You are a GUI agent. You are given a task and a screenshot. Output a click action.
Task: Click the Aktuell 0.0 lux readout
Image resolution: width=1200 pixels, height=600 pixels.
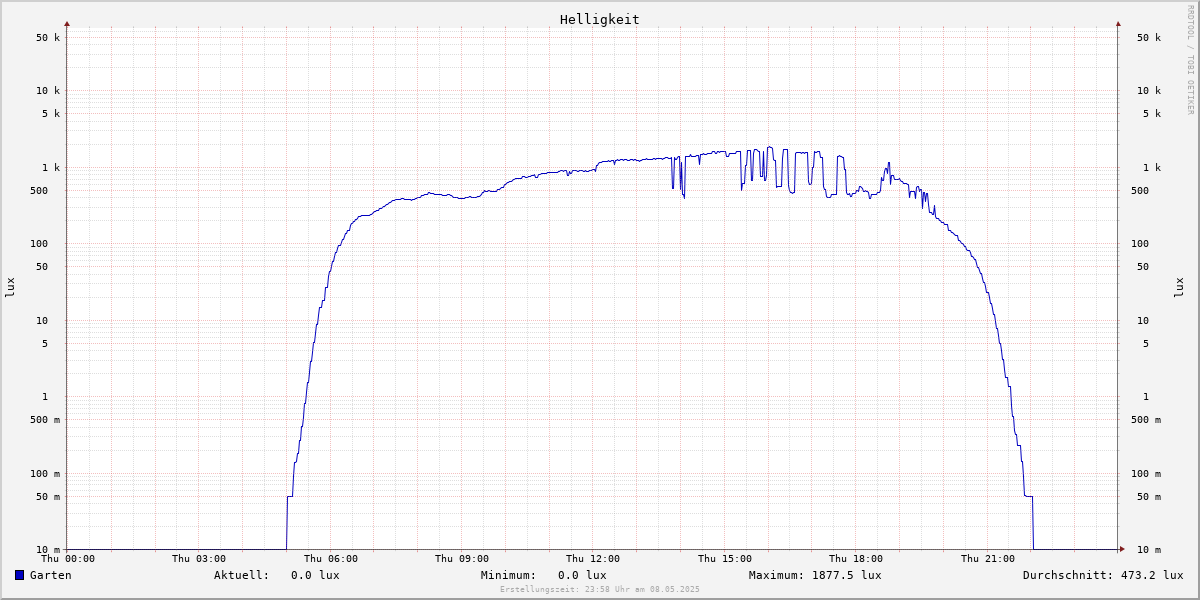coord(315,575)
